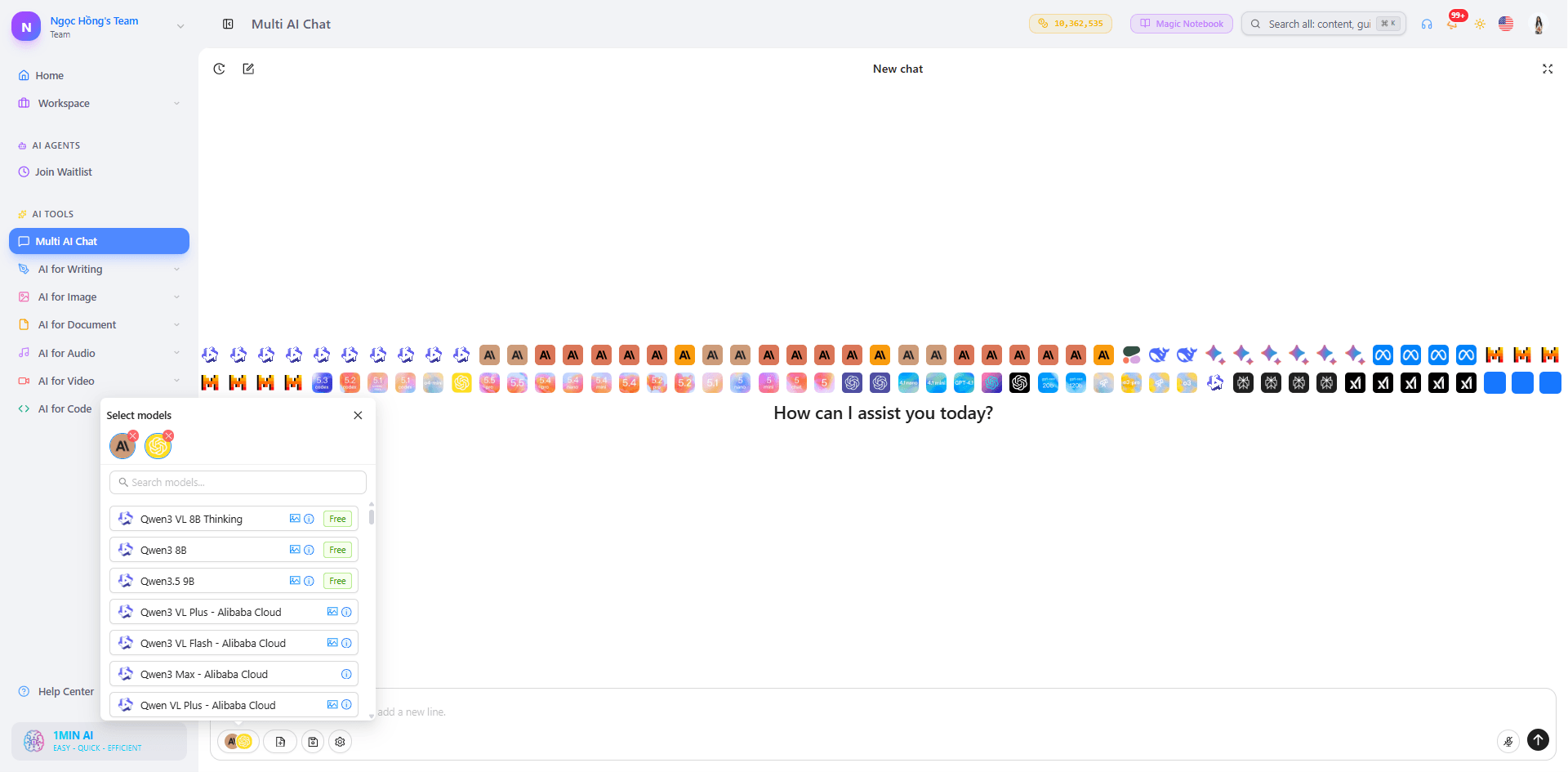Click the credits balance 10,362,535

(1070, 24)
